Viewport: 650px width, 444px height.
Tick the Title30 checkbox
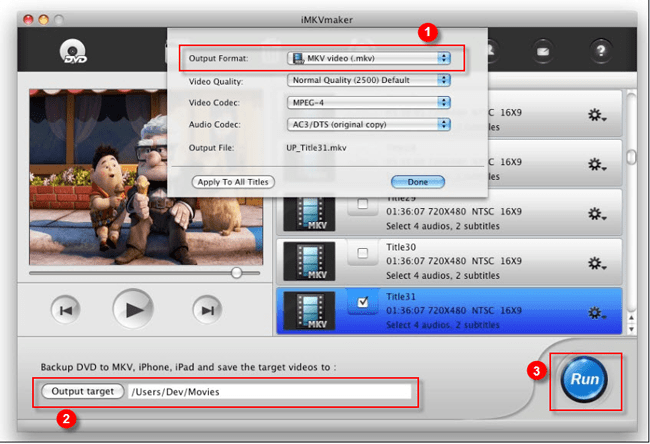pos(363,253)
